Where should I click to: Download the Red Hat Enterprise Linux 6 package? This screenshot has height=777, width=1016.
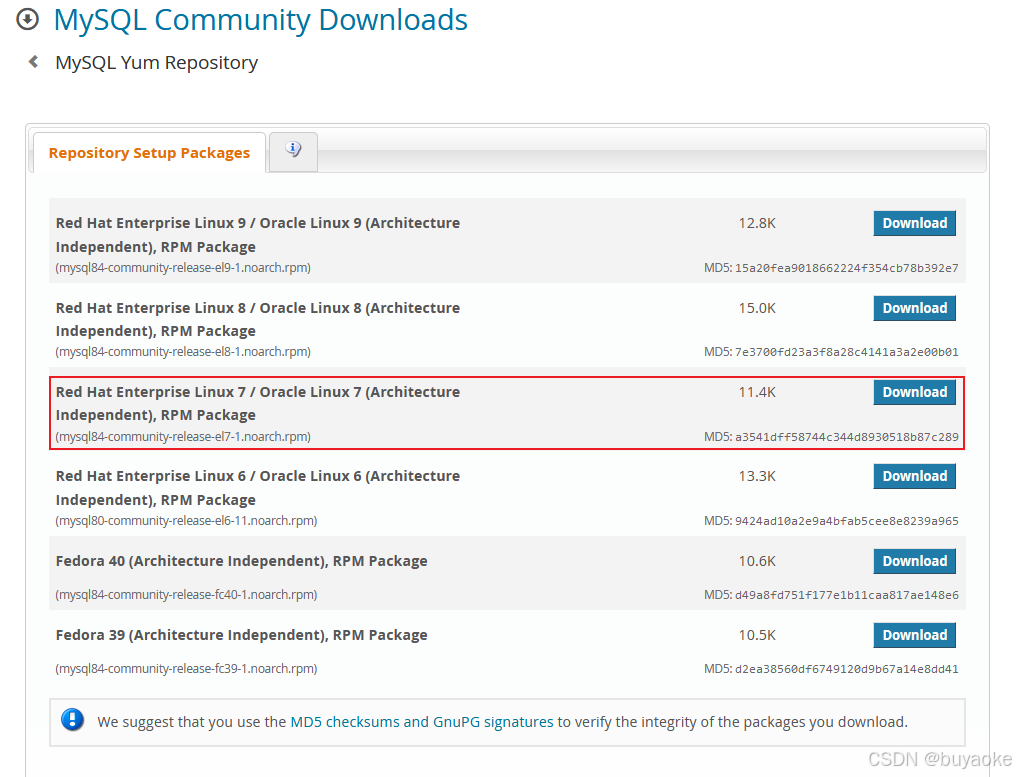(x=913, y=476)
